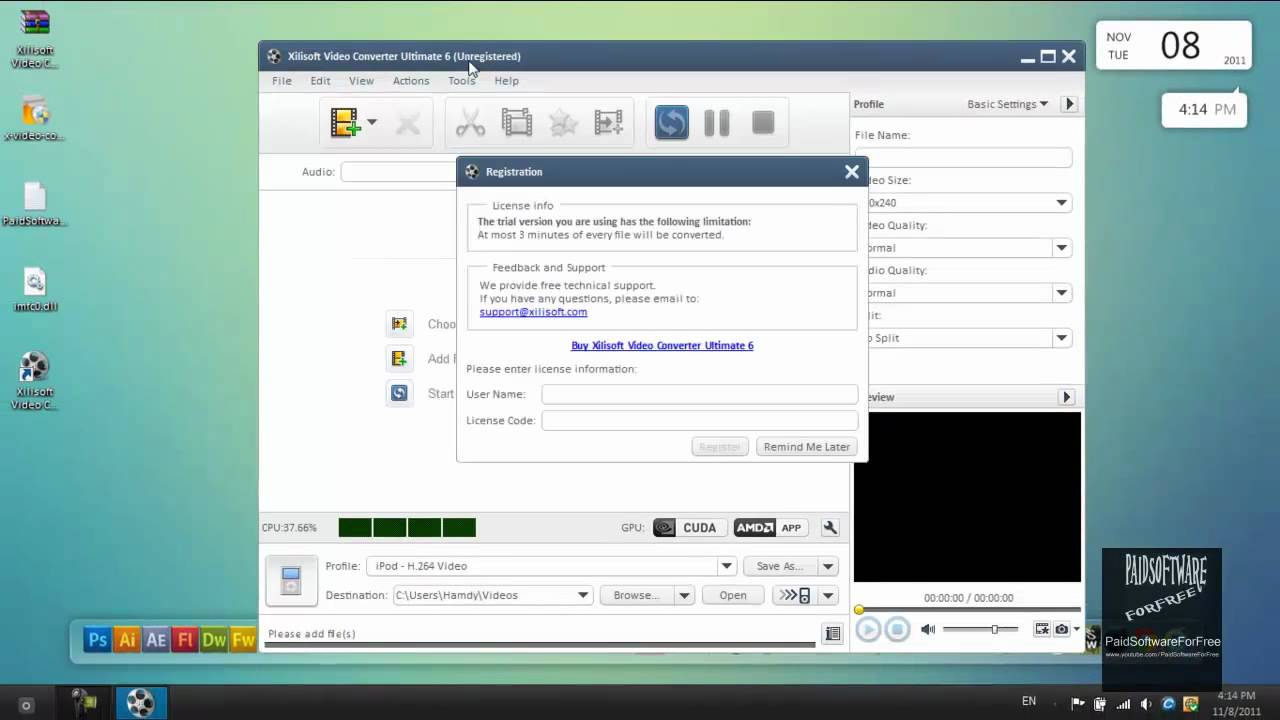Open After Effects from the dock
The height and width of the screenshot is (720, 1280).
(155, 640)
